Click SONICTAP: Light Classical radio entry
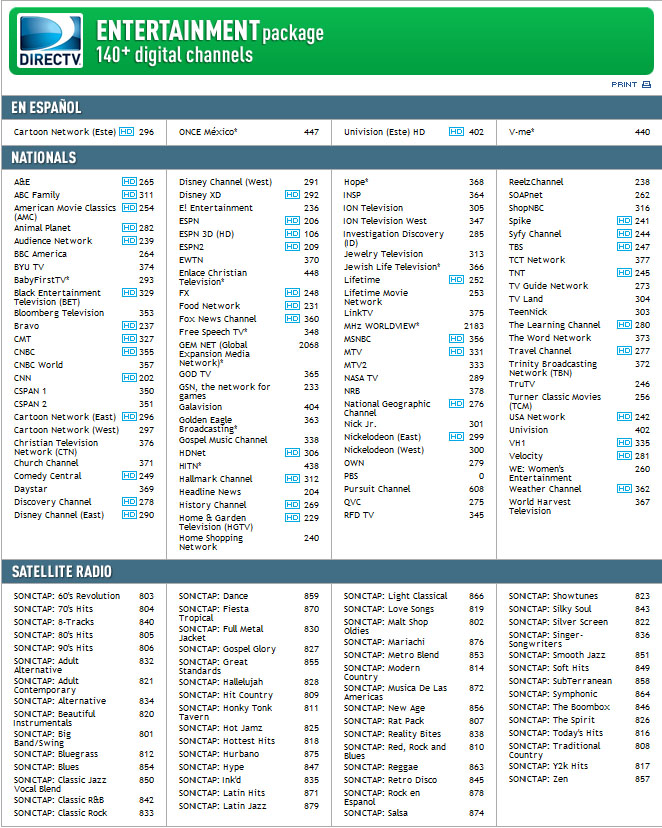The image size is (662, 828). (x=414, y=596)
